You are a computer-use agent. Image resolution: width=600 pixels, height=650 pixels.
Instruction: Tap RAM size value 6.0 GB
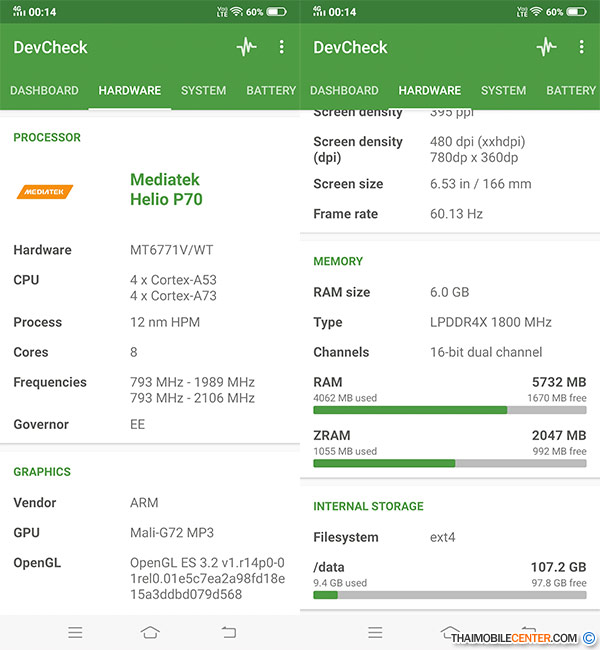pos(449,292)
